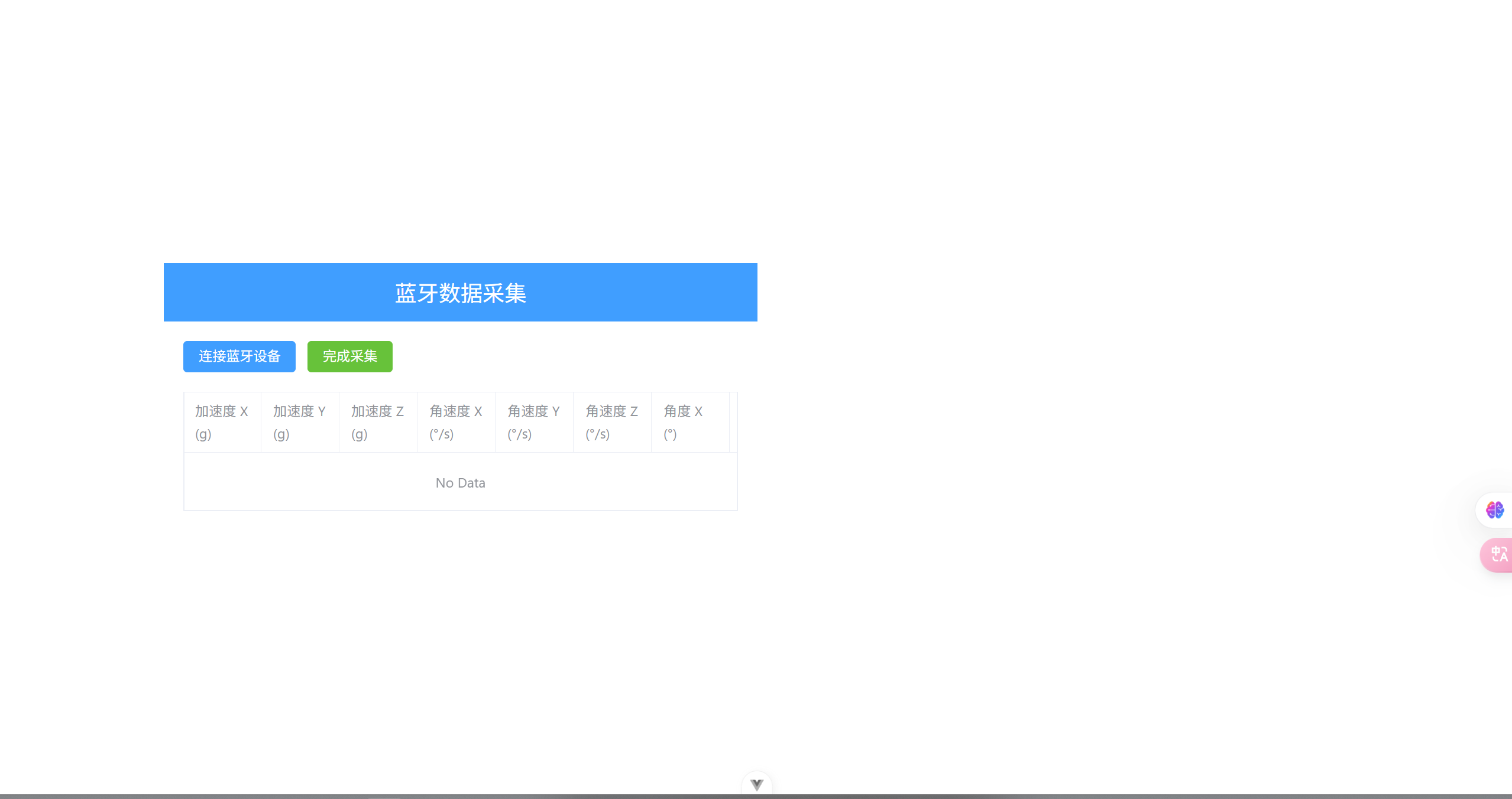
Task: Select the 加速度 Y (g) column header
Action: (x=299, y=422)
